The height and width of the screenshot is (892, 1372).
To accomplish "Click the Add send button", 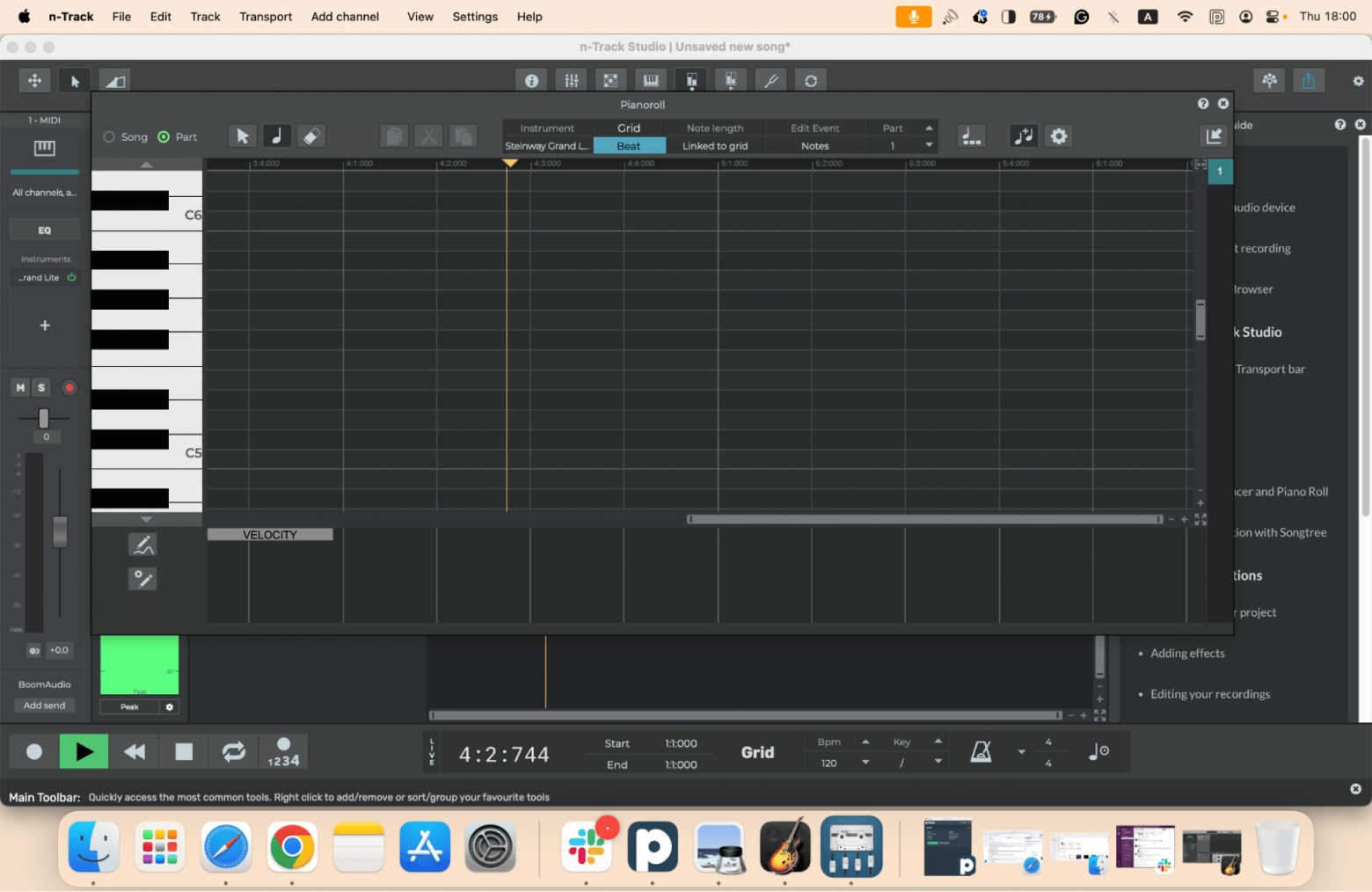I will click(x=45, y=706).
